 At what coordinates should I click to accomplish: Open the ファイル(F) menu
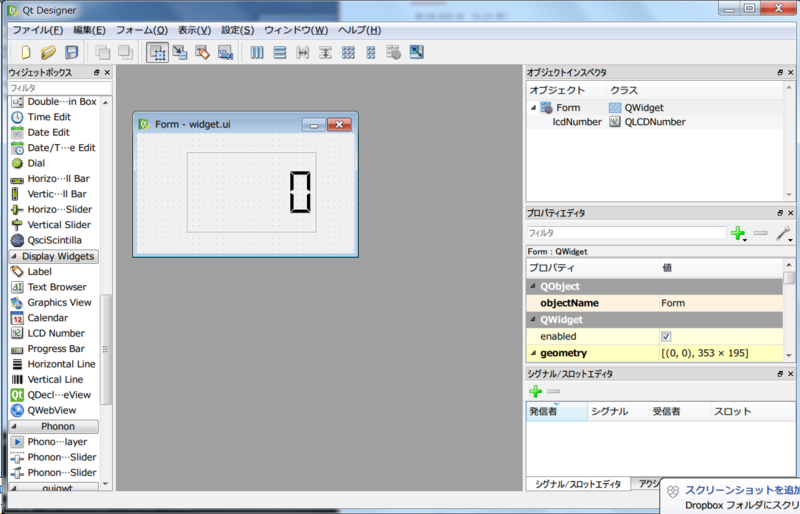tap(38, 30)
